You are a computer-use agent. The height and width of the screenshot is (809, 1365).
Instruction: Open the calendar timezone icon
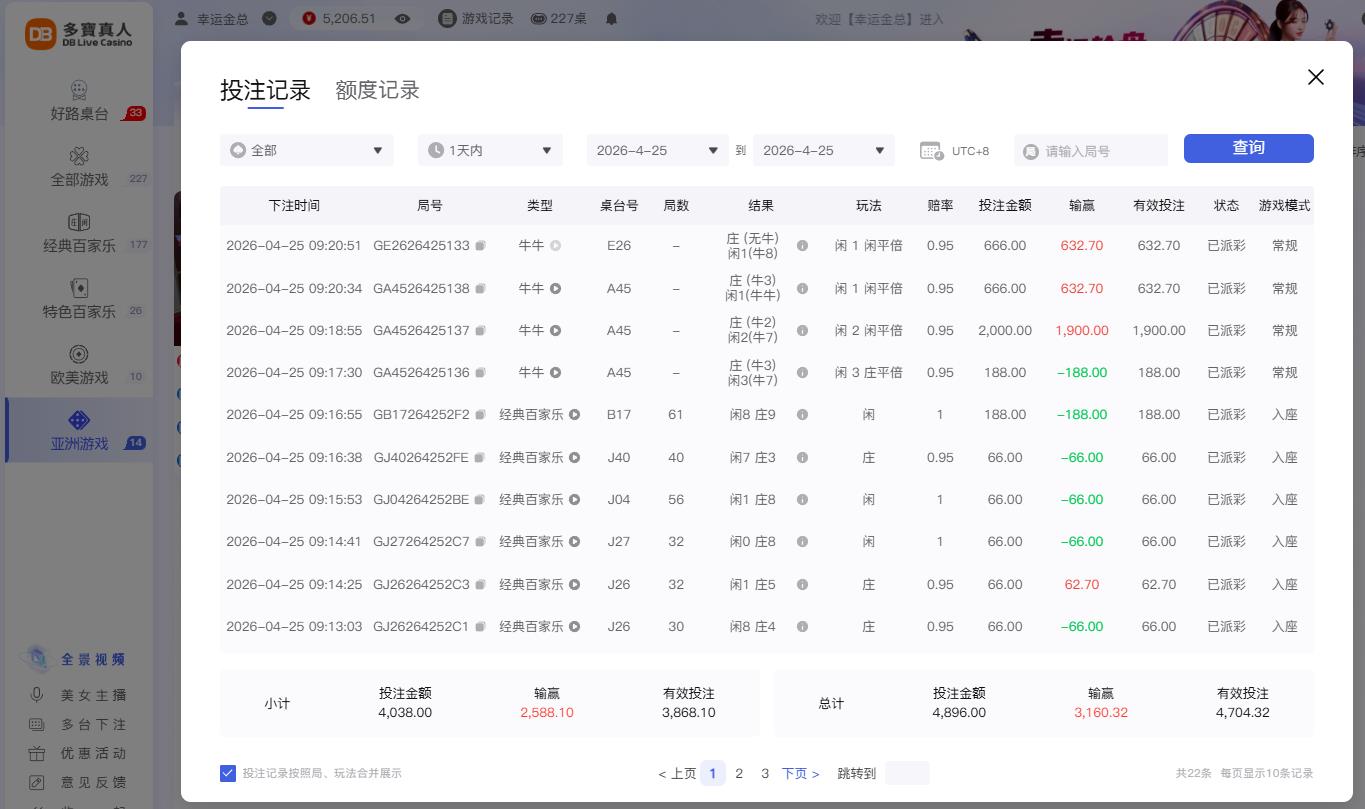pyautogui.click(x=931, y=151)
